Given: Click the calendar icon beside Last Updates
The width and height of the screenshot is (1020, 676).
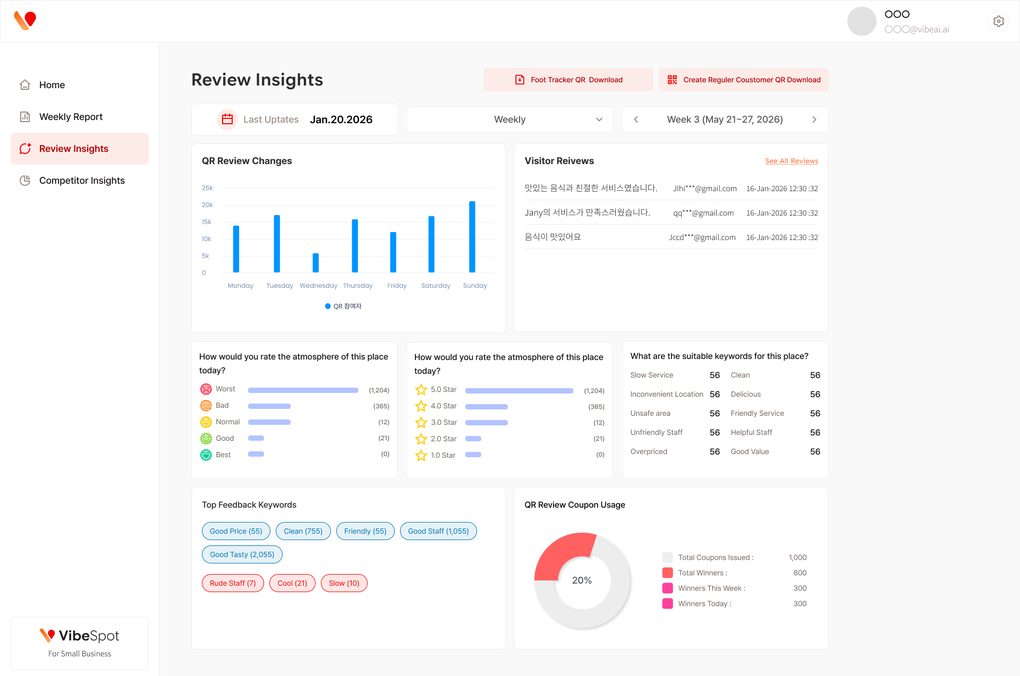Looking at the screenshot, I should [227, 119].
